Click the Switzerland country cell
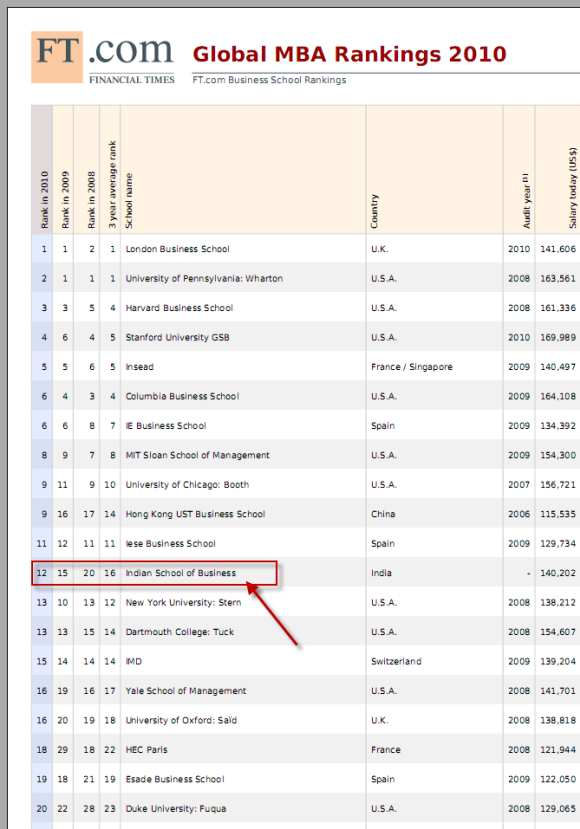This screenshot has width=580, height=829. point(396,661)
